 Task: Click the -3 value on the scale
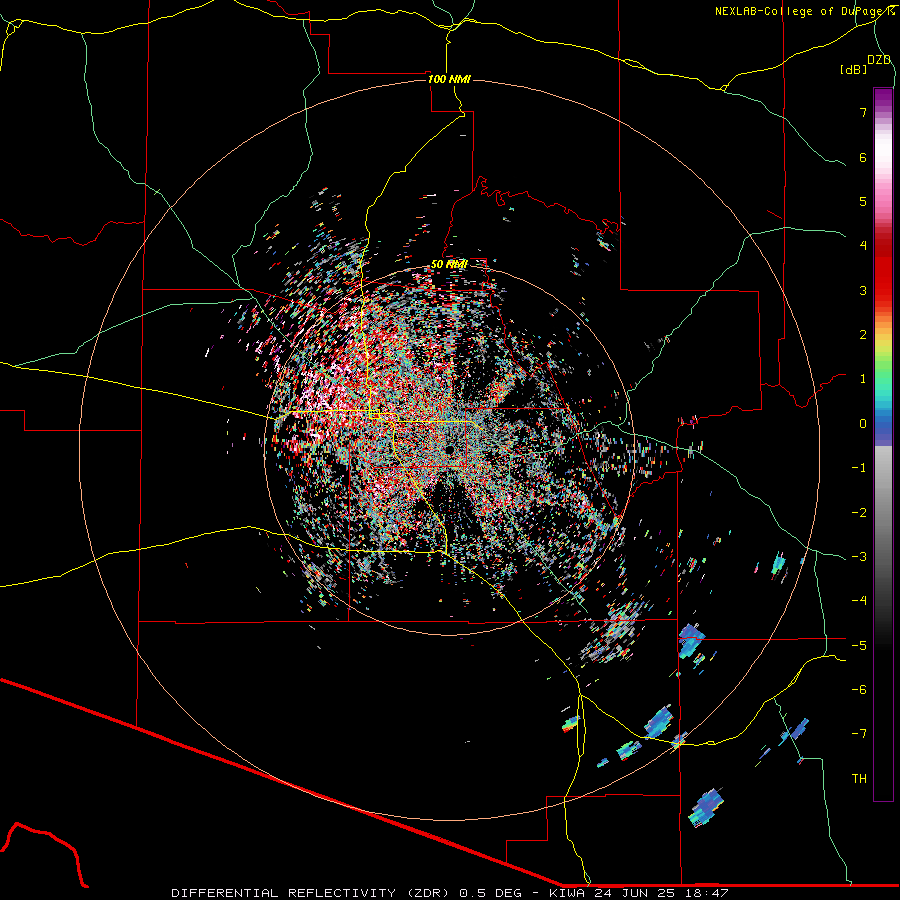click(859, 557)
